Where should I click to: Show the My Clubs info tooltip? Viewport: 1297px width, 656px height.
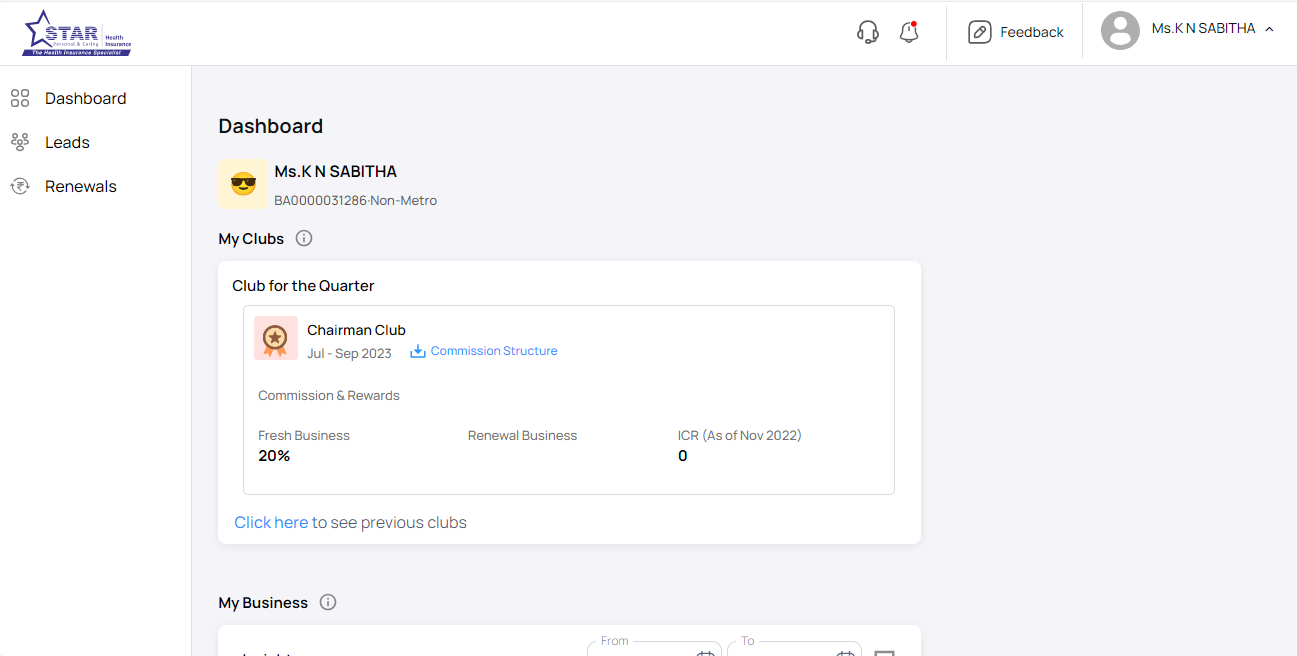point(304,238)
